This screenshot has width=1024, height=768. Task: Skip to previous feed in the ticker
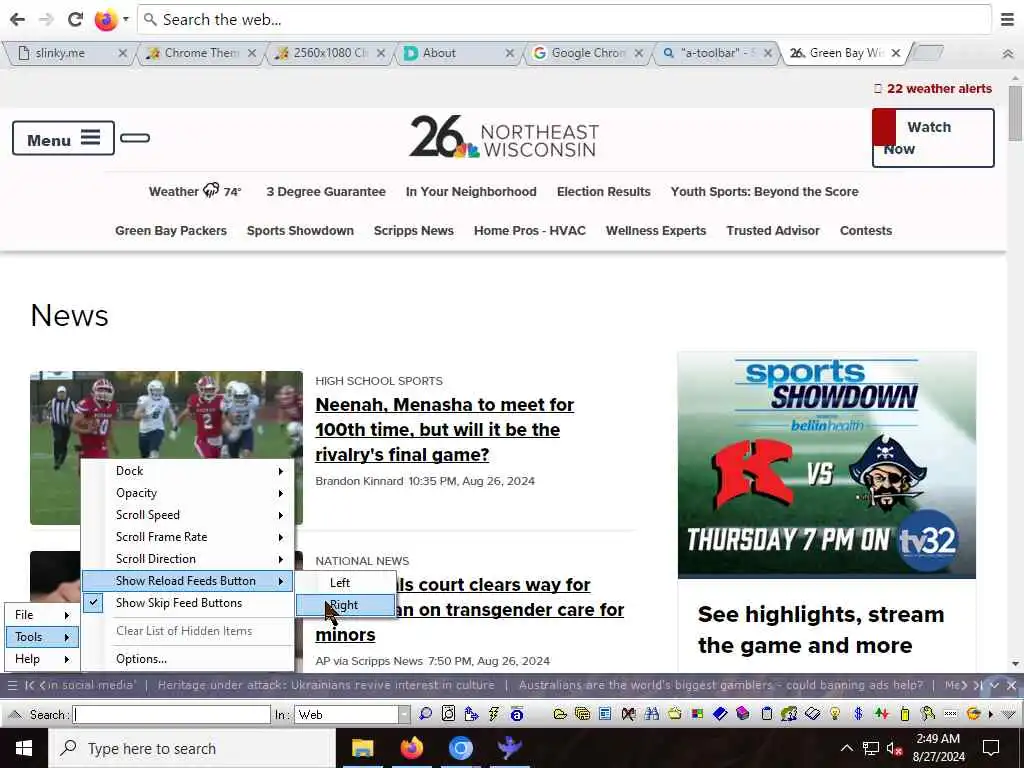click(29, 686)
